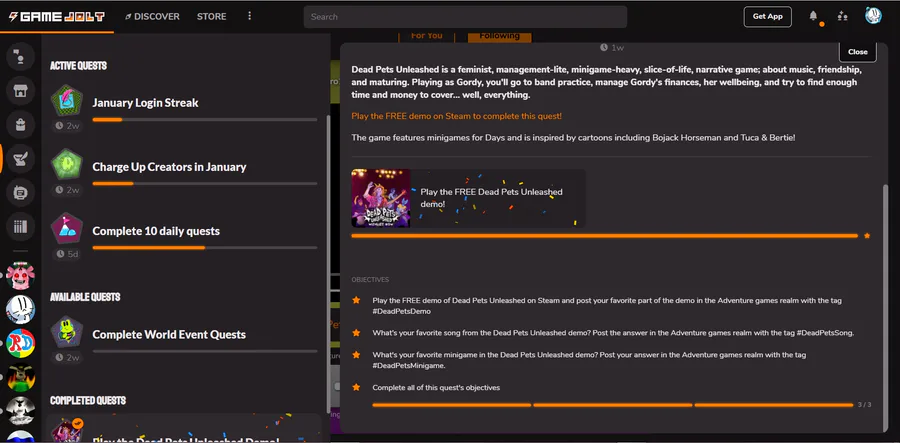The width and height of the screenshot is (900, 443).
Task: Click the COMPLETED QUESTS heading
Action: coord(88,401)
